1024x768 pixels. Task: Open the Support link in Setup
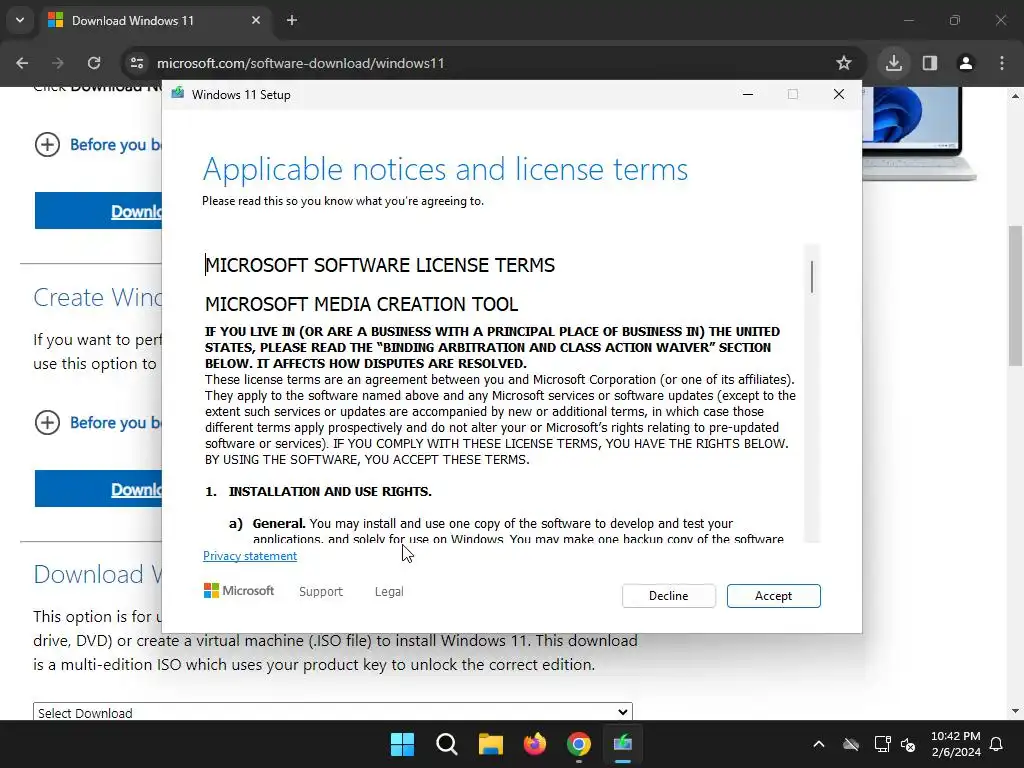click(x=321, y=591)
